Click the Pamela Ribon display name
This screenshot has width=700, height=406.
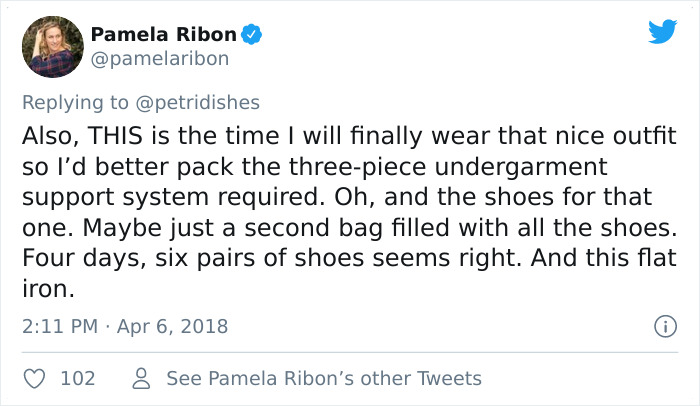[x=164, y=35]
